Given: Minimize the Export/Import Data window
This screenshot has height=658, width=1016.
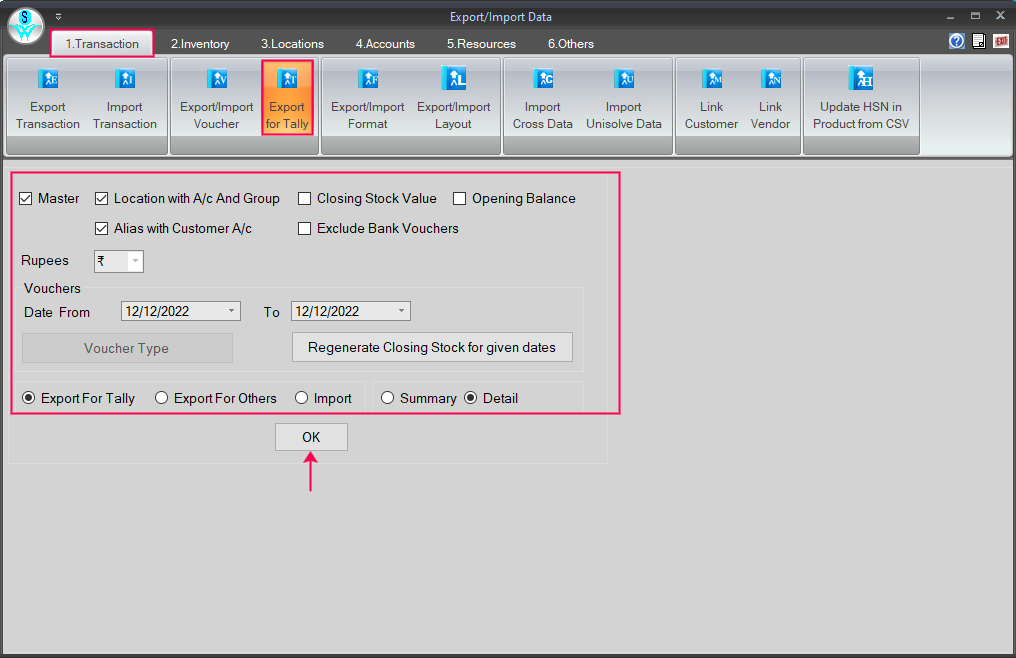Looking at the screenshot, I should click(951, 17).
